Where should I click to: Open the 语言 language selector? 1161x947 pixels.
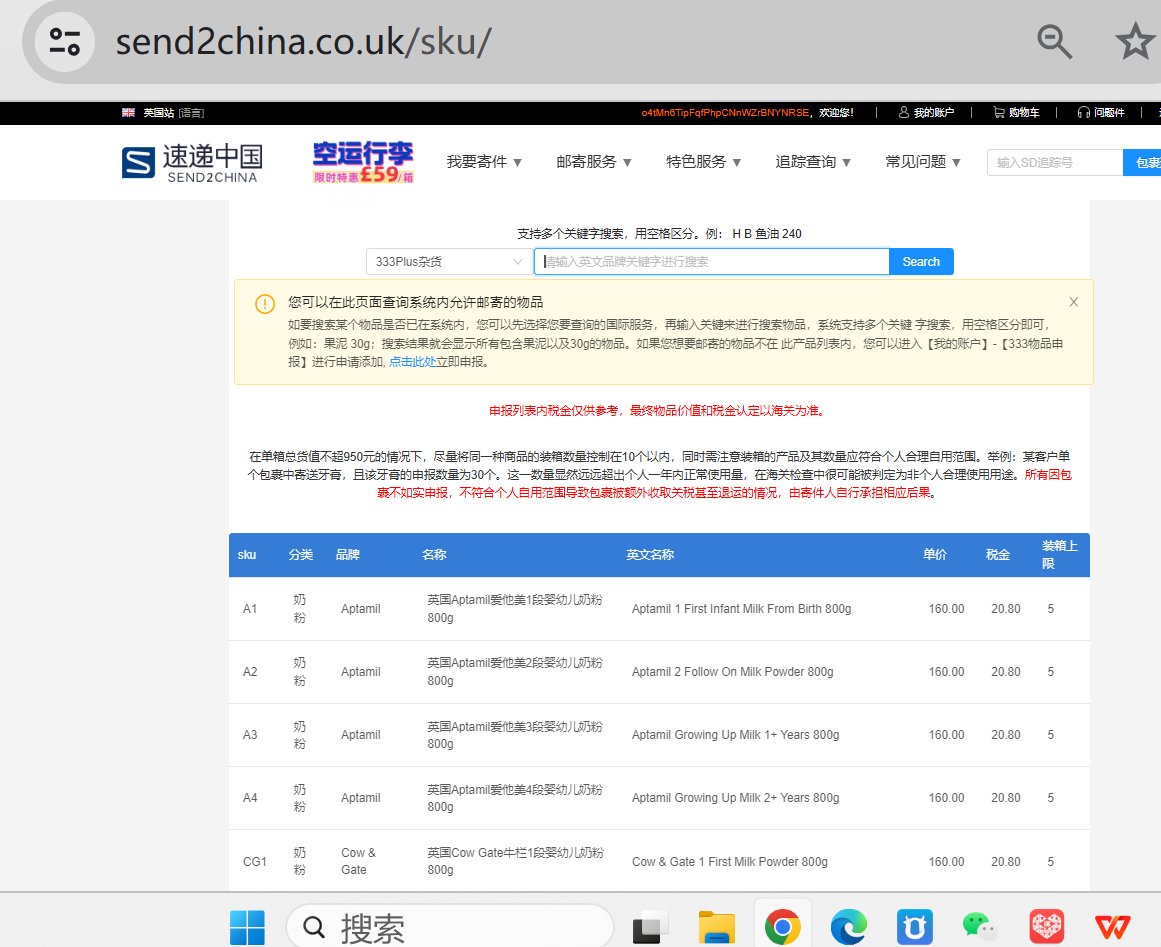191,113
